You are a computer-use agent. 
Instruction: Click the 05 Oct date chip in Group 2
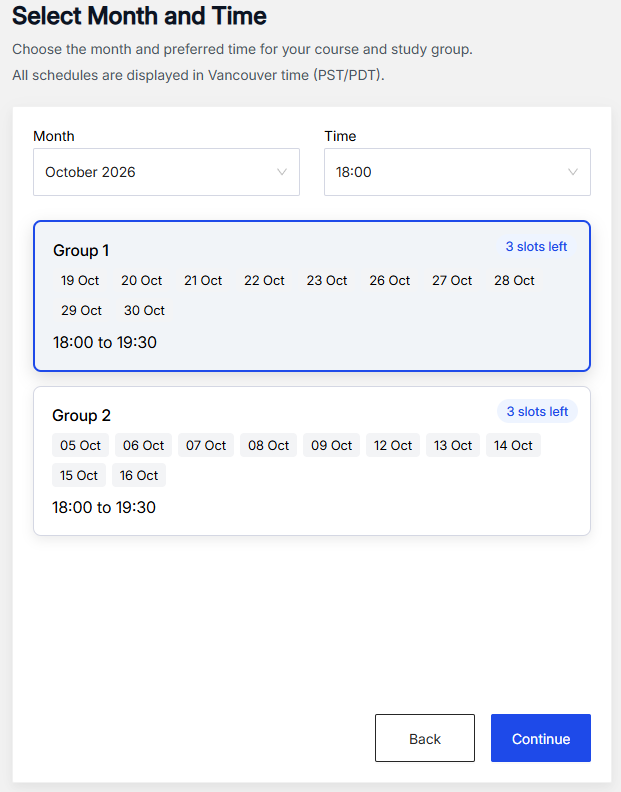80,446
